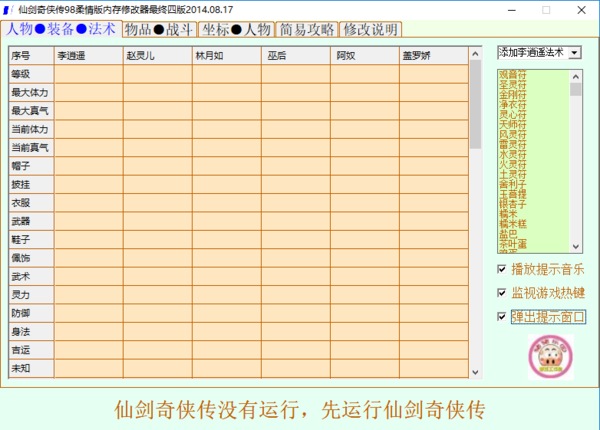Close the 仙剑奇侠传 trainer window
The height and width of the screenshot is (430, 600).
(x=581, y=10)
